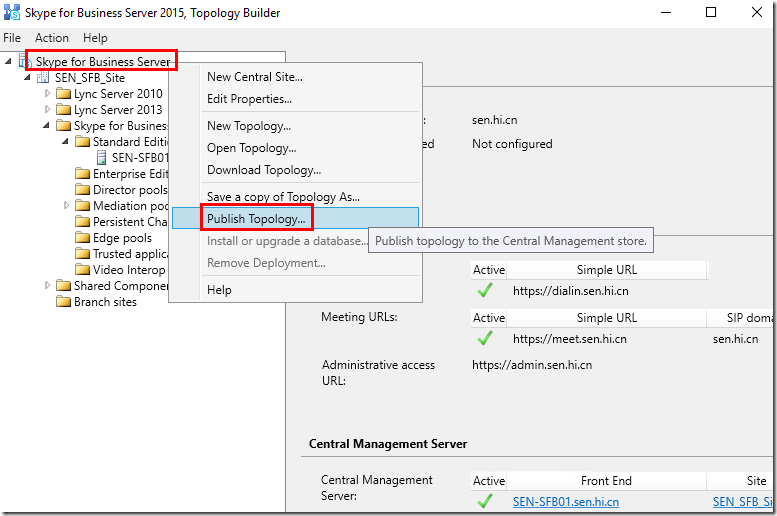The width and height of the screenshot is (777, 516).
Task: Click the Standard Edition folder icon
Action: [x=82, y=142]
